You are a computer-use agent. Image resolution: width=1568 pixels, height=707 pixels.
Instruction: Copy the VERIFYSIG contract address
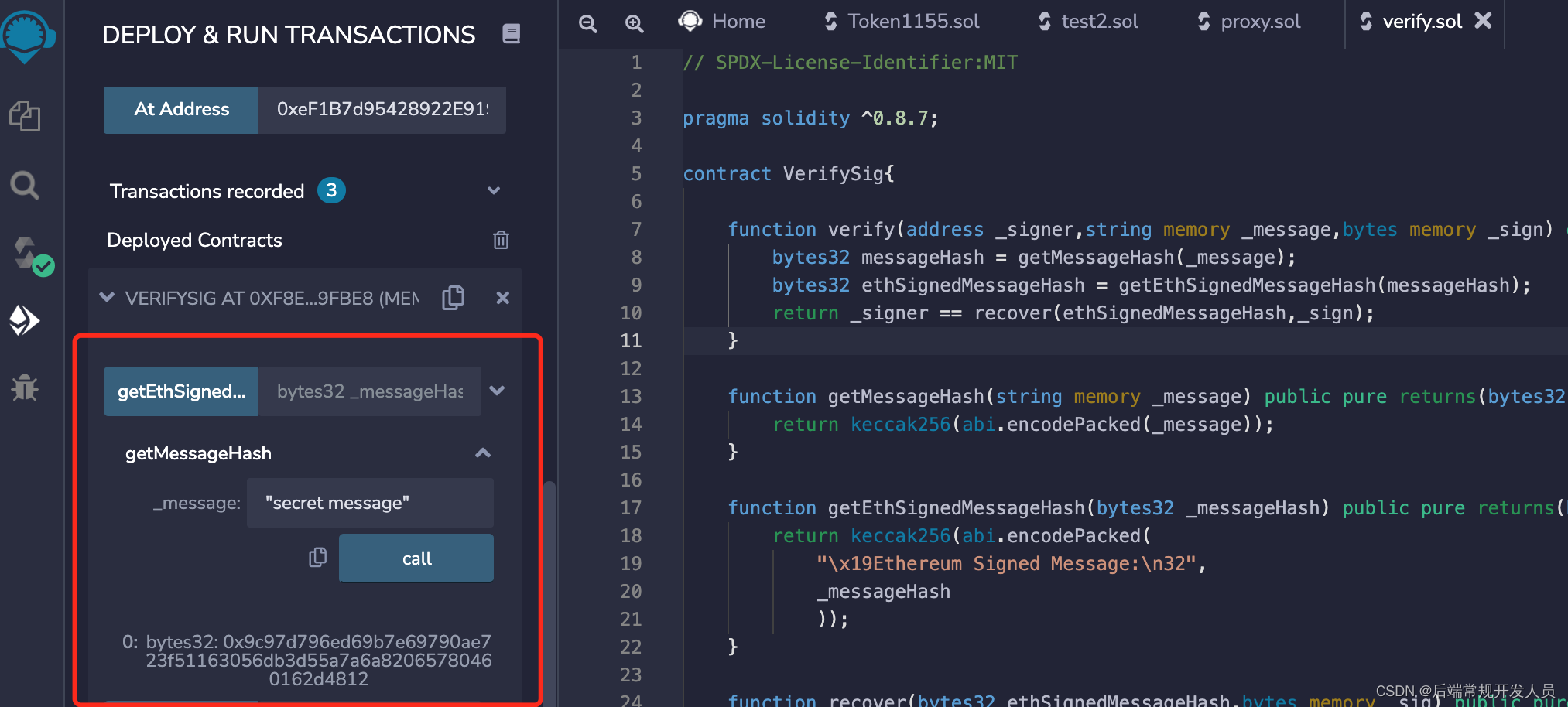click(x=454, y=298)
